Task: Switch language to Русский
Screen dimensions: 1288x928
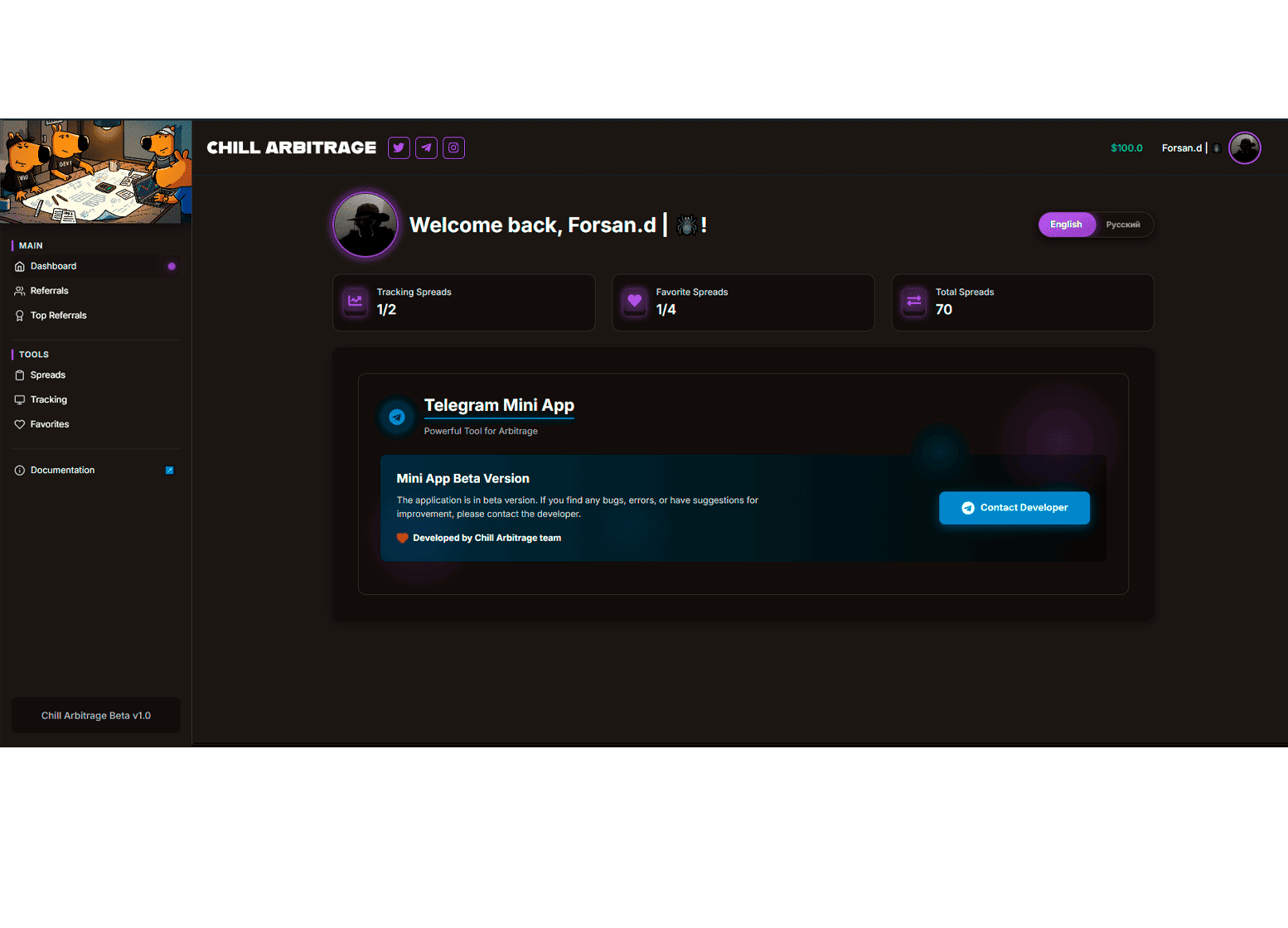Action: click(1123, 225)
